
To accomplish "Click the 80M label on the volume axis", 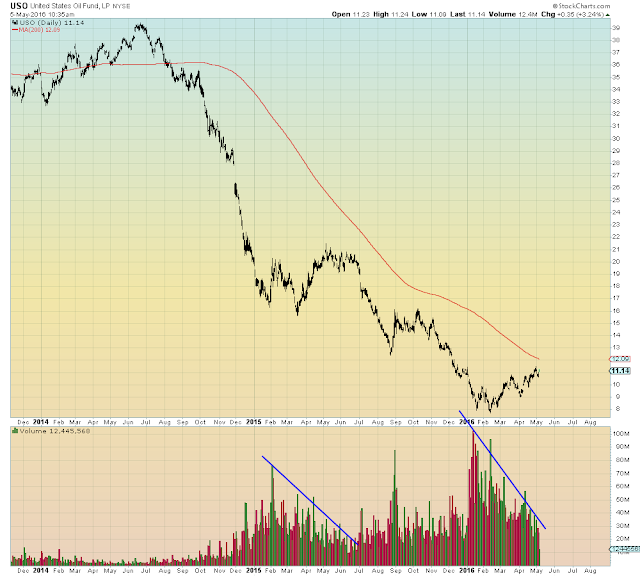I will tap(622, 460).
